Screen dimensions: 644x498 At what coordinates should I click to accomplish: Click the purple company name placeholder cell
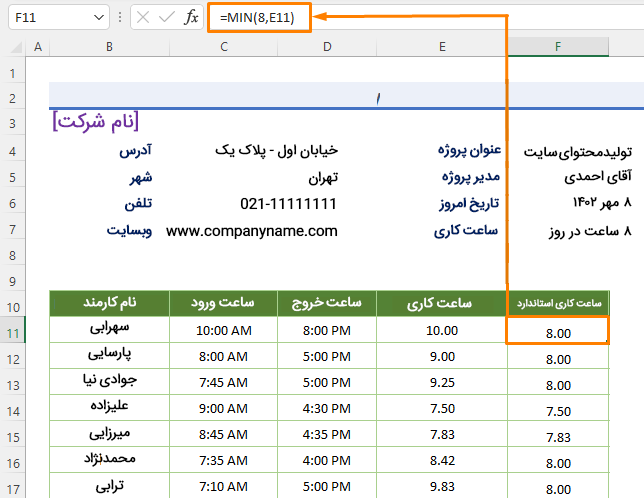[x=95, y=122]
